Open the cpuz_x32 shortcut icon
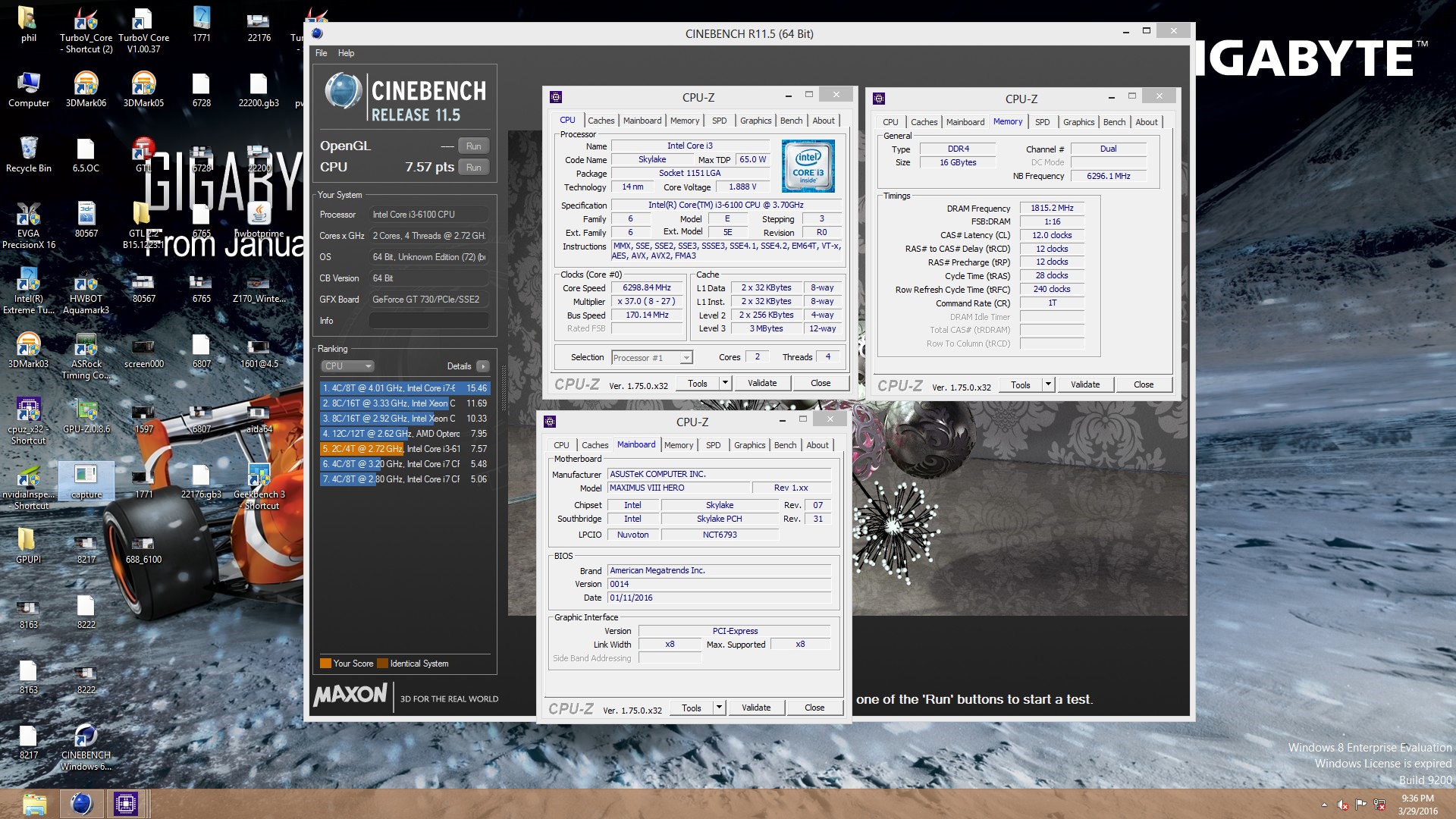This screenshot has height=819, width=1456. pyautogui.click(x=28, y=422)
